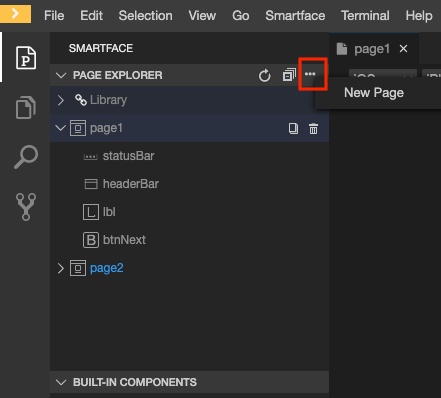The width and height of the screenshot is (441, 398).
Task: Open the Terminal menu
Action: click(x=365, y=16)
